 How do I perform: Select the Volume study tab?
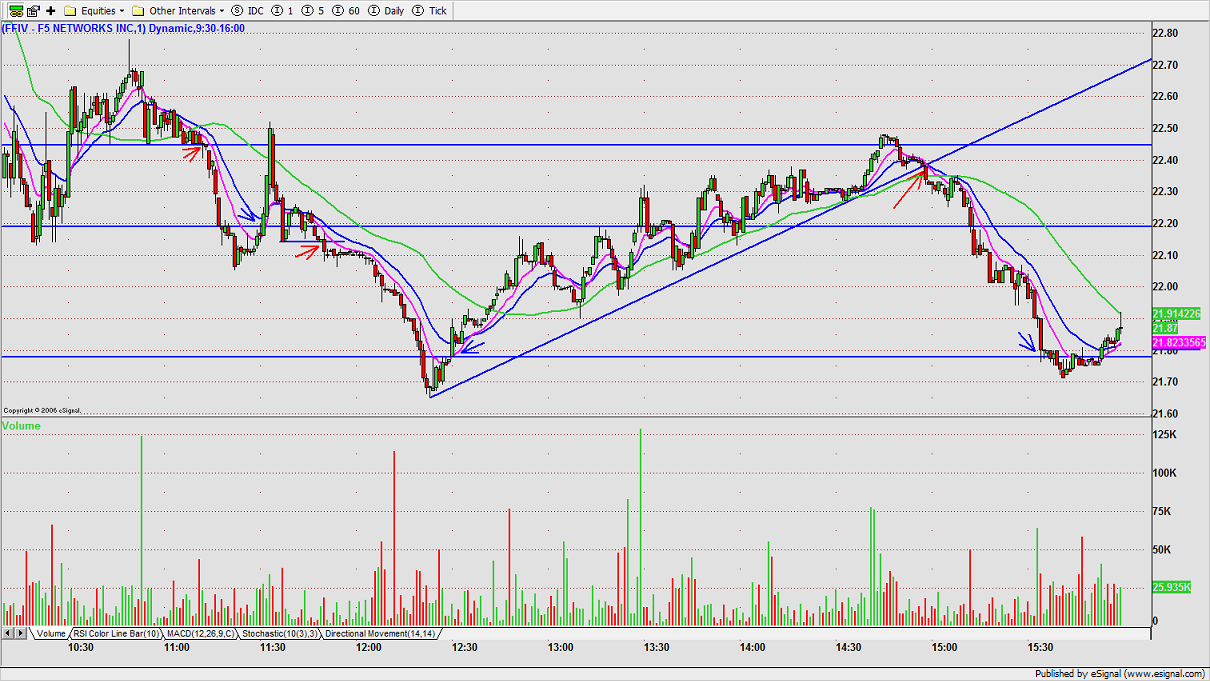tap(51, 634)
